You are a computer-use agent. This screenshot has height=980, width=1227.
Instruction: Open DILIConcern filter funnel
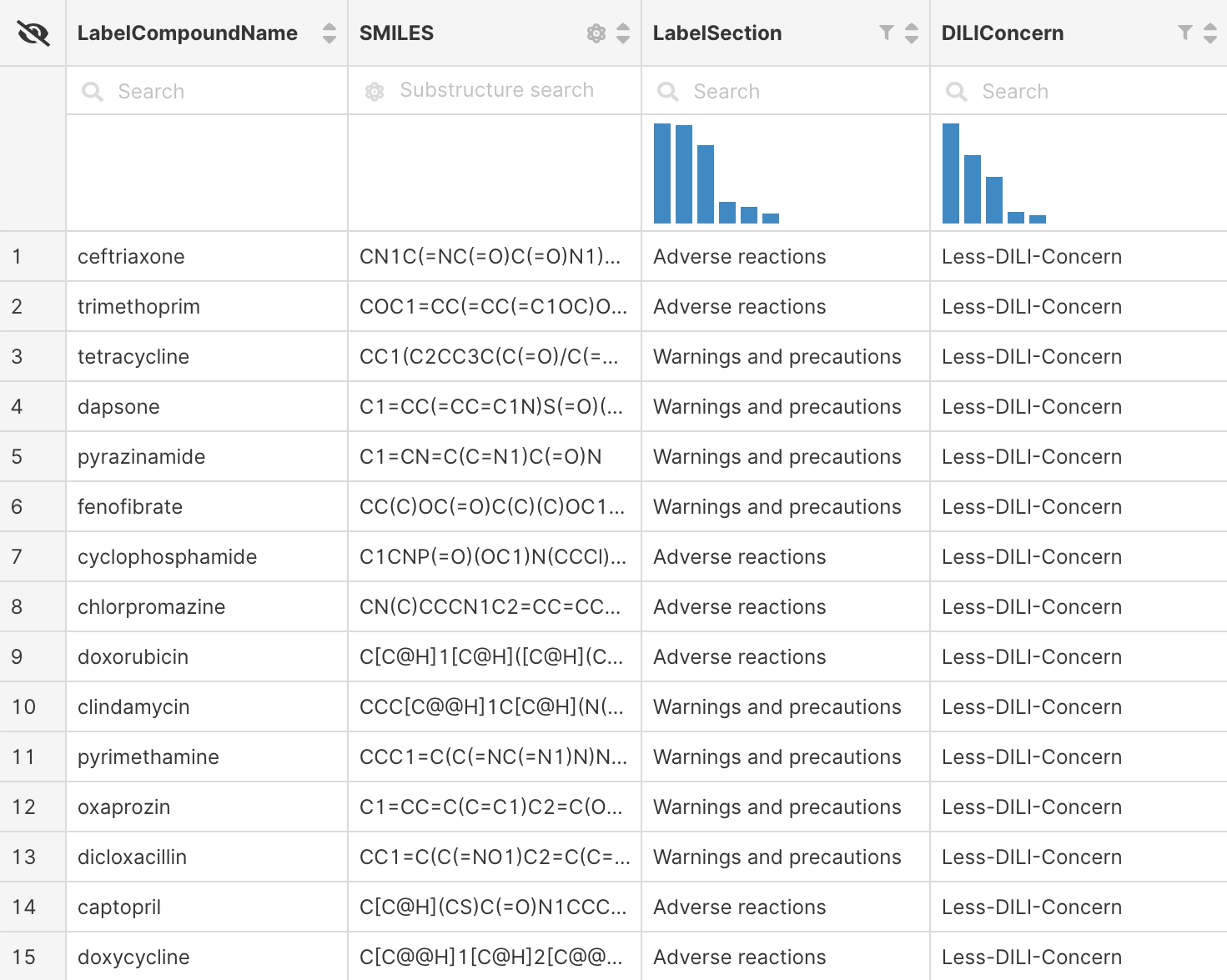[1185, 33]
